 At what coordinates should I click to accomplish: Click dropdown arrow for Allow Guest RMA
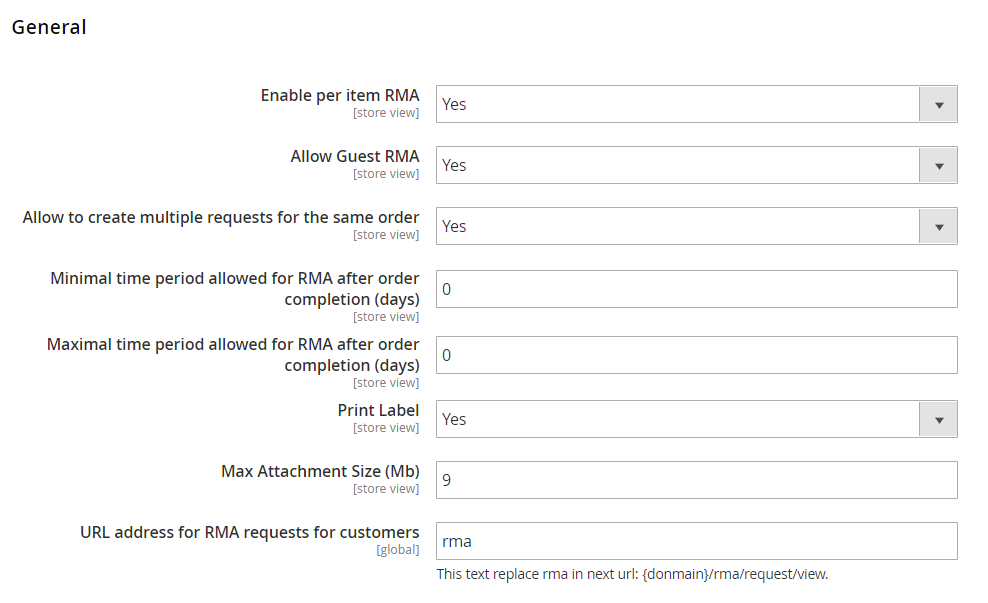point(938,165)
